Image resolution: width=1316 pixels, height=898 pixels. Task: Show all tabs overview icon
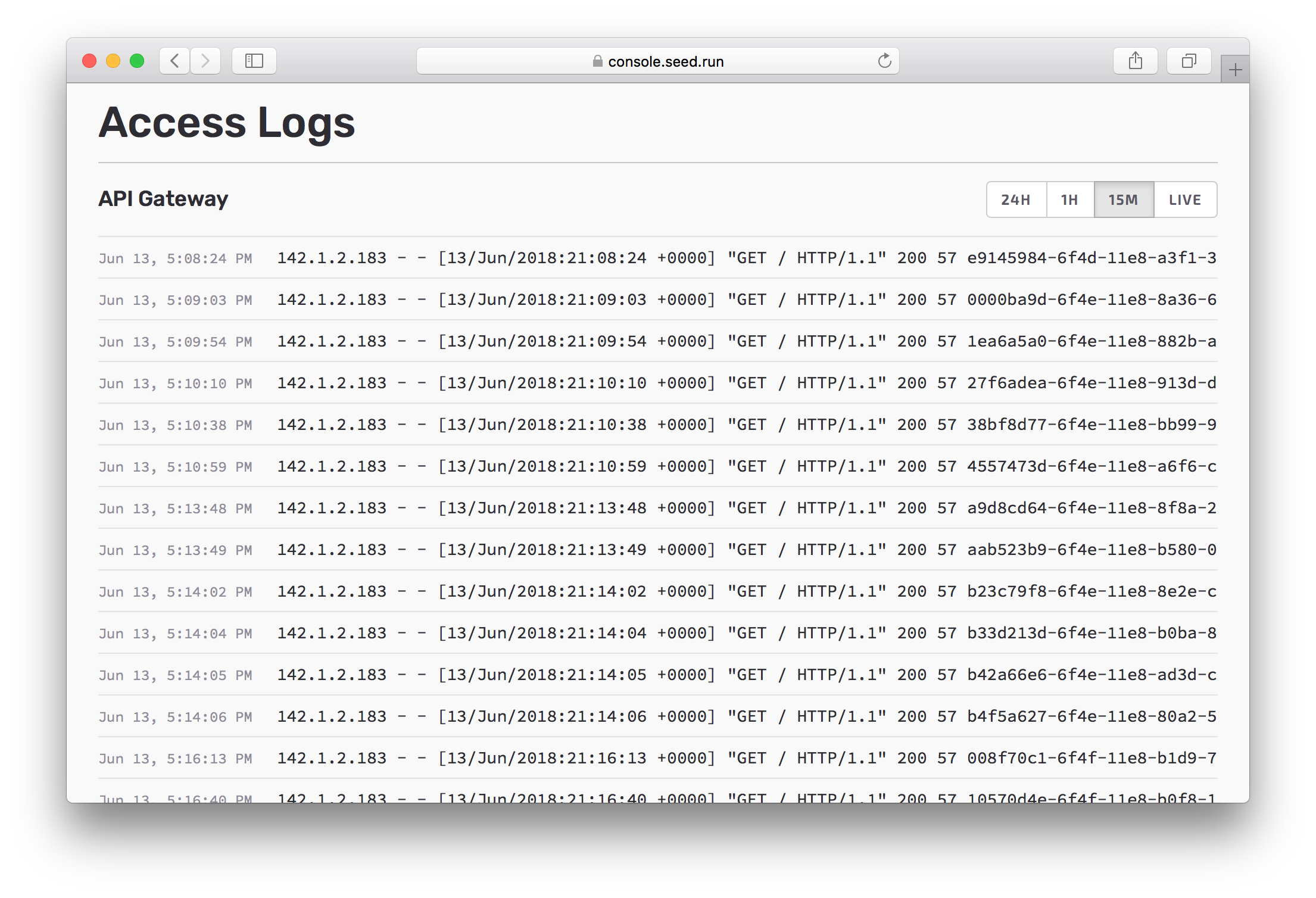coord(1189,61)
